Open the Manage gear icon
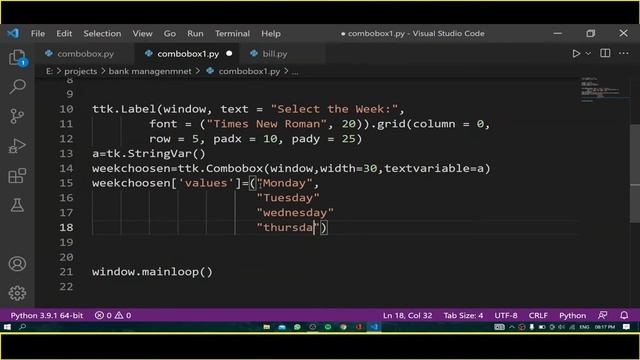This screenshot has width=640, height=360. [x=17, y=293]
